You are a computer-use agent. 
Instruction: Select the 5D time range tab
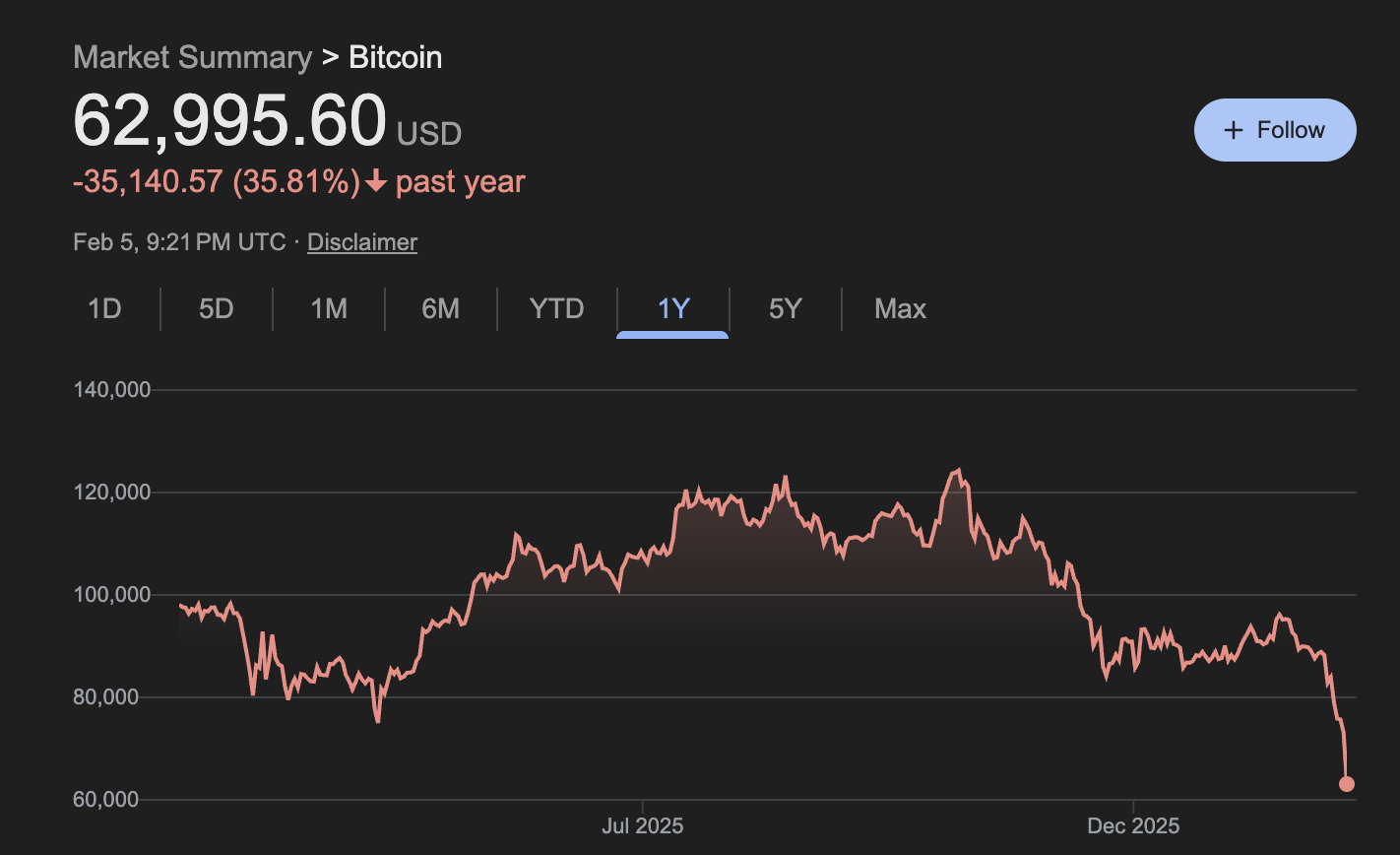pos(217,309)
